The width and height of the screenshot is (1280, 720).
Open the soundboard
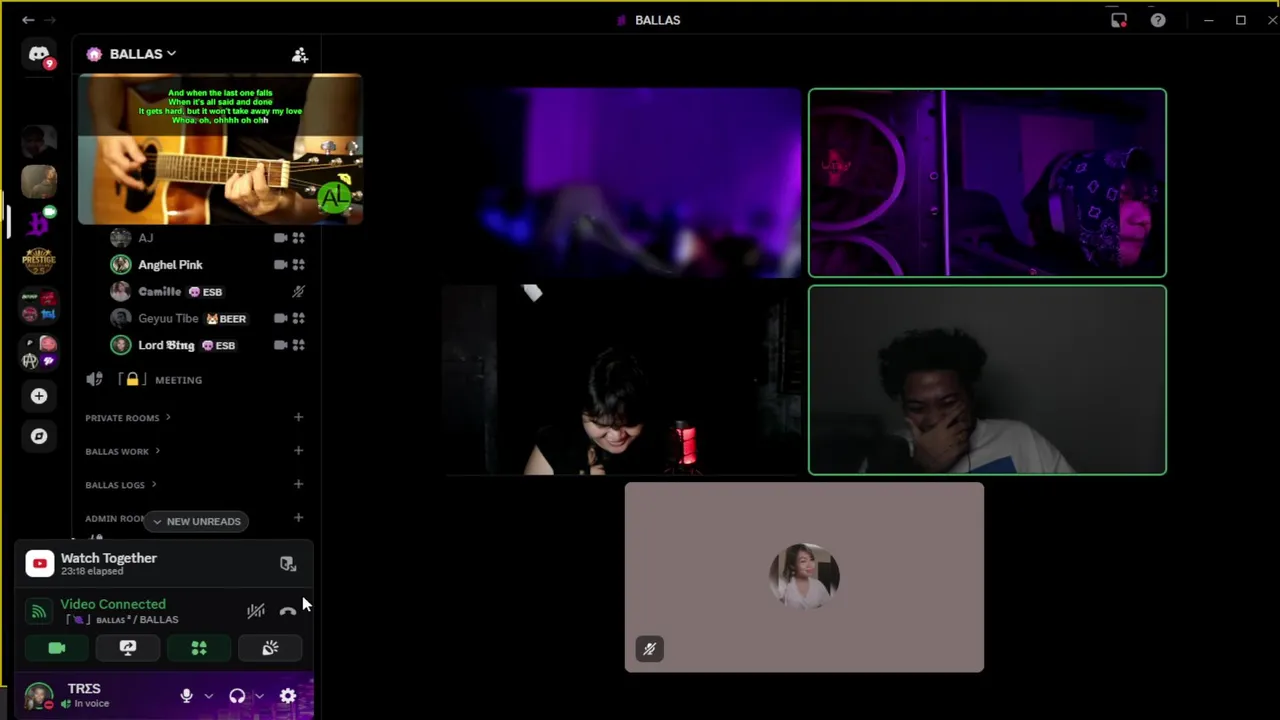pos(270,648)
